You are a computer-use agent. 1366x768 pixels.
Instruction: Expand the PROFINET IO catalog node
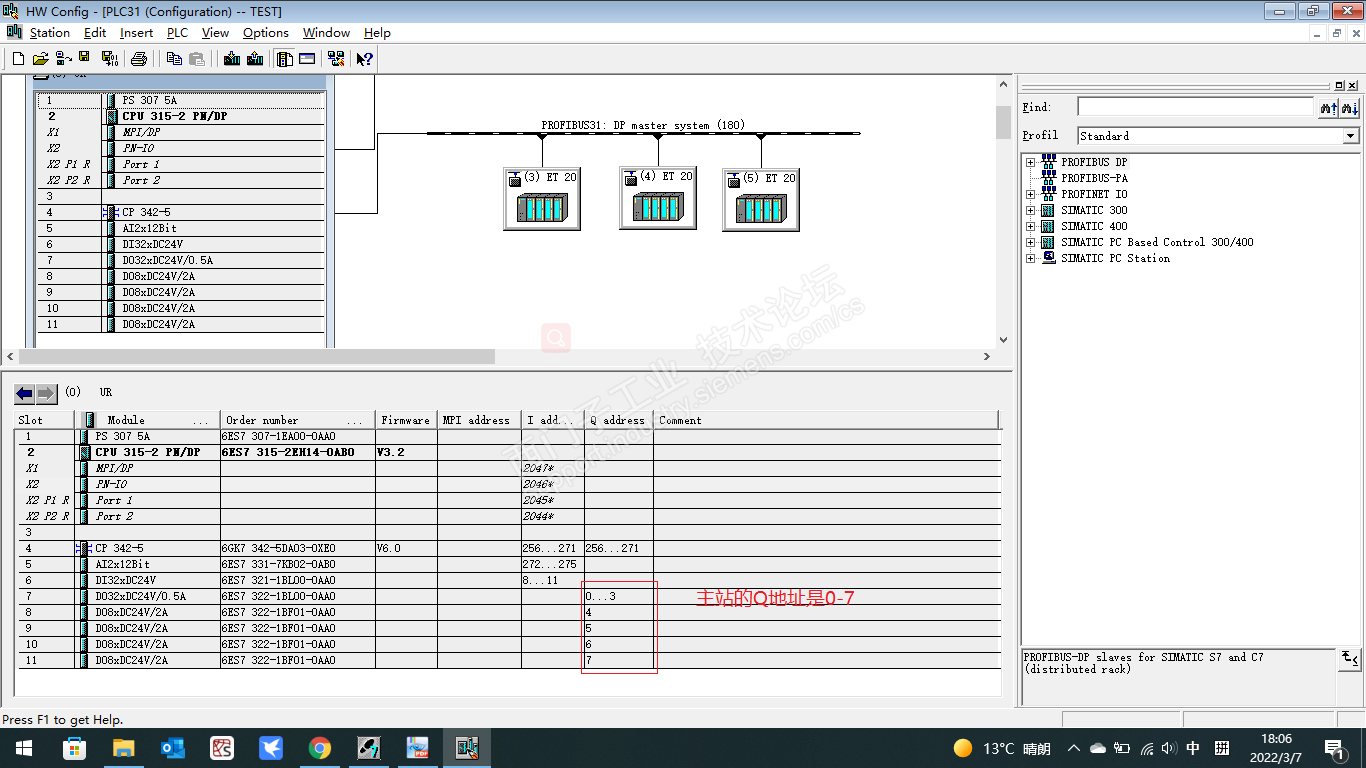1030,194
